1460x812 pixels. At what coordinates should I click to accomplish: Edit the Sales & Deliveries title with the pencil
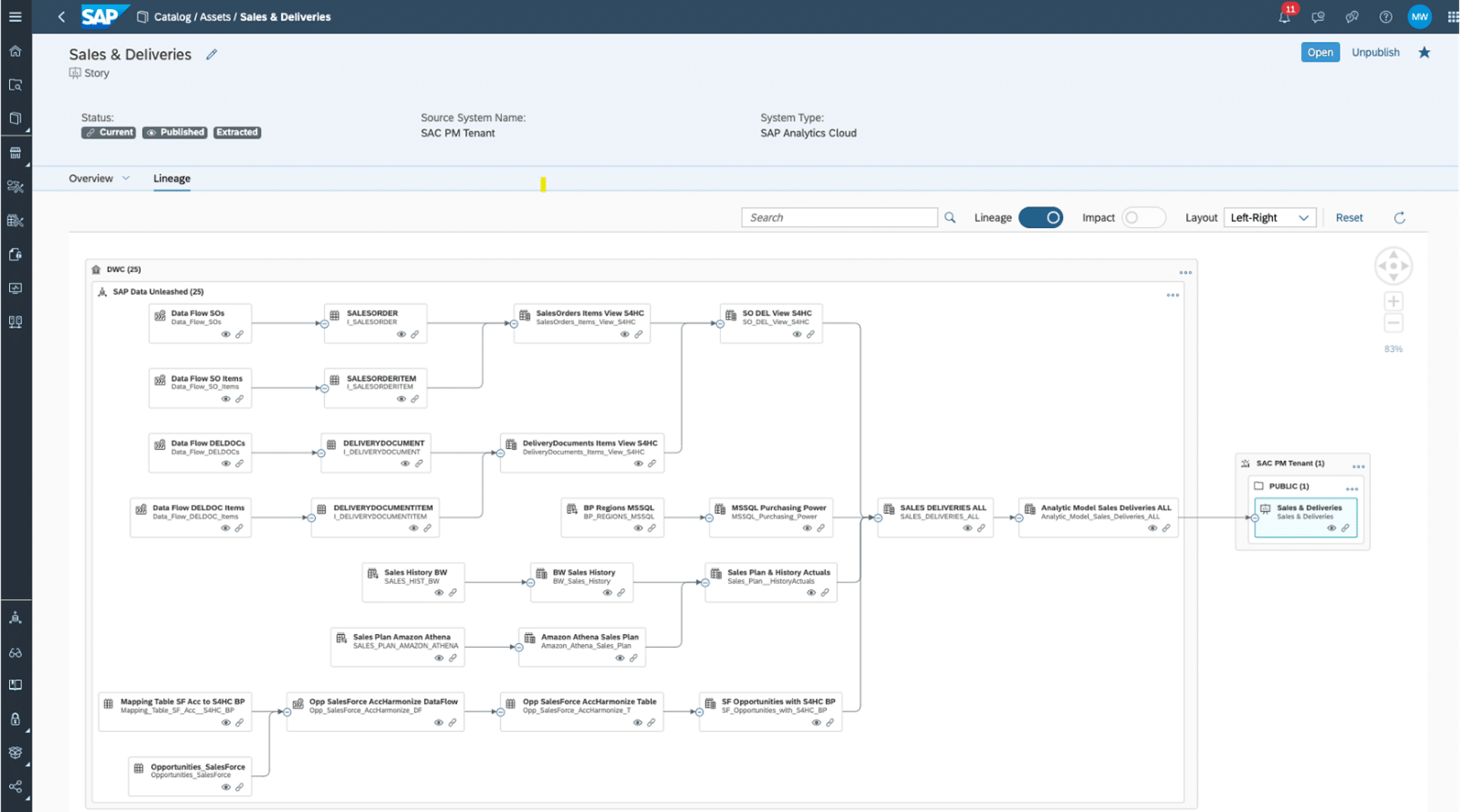pyautogui.click(x=211, y=55)
